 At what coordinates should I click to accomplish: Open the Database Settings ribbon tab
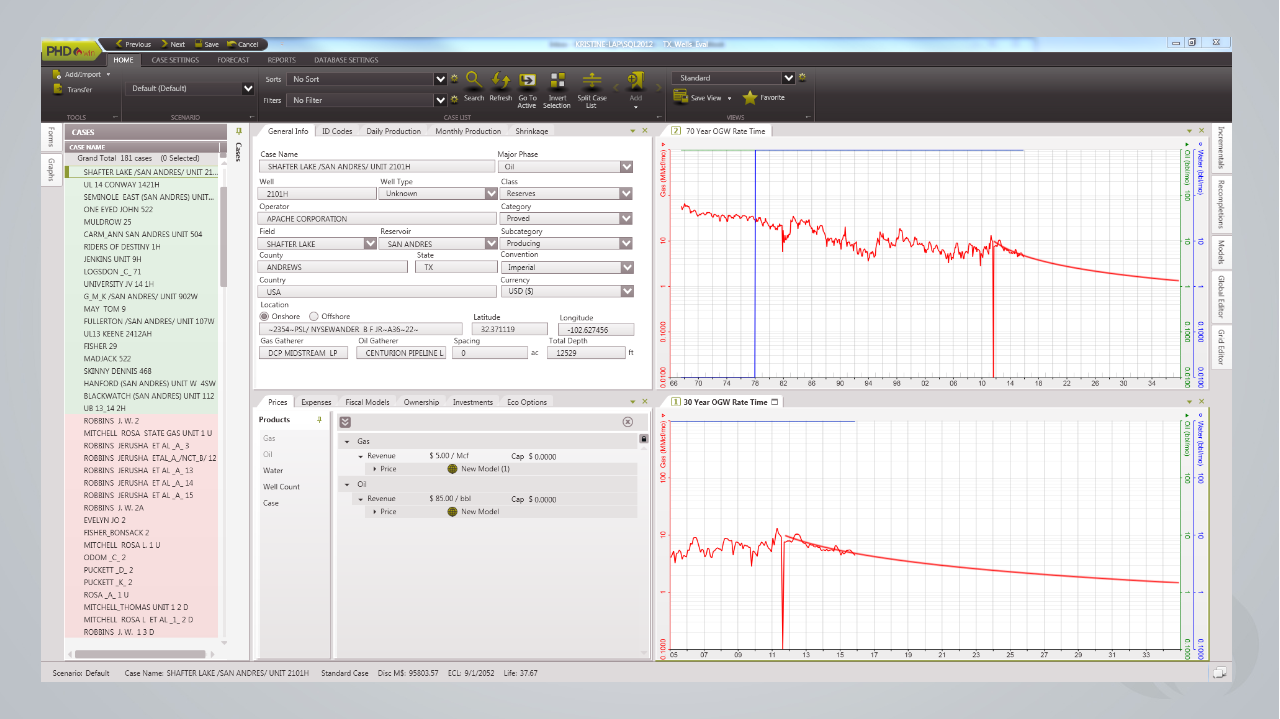346,60
